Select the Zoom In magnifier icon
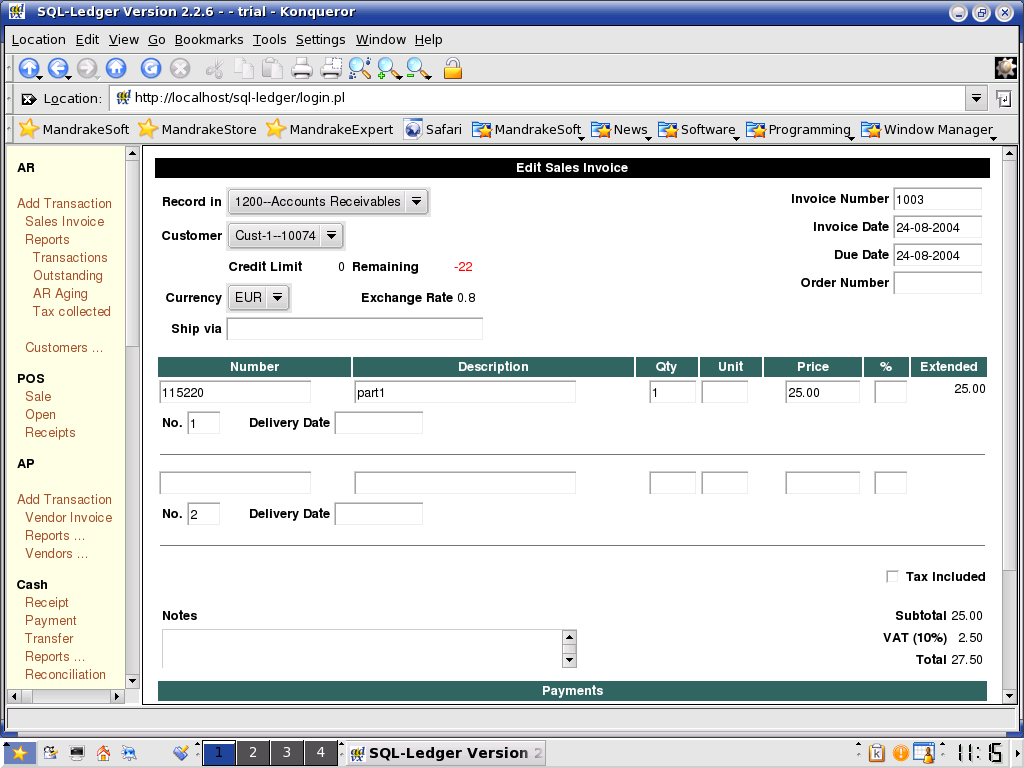The width and height of the screenshot is (1024, 768). (389, 68)
